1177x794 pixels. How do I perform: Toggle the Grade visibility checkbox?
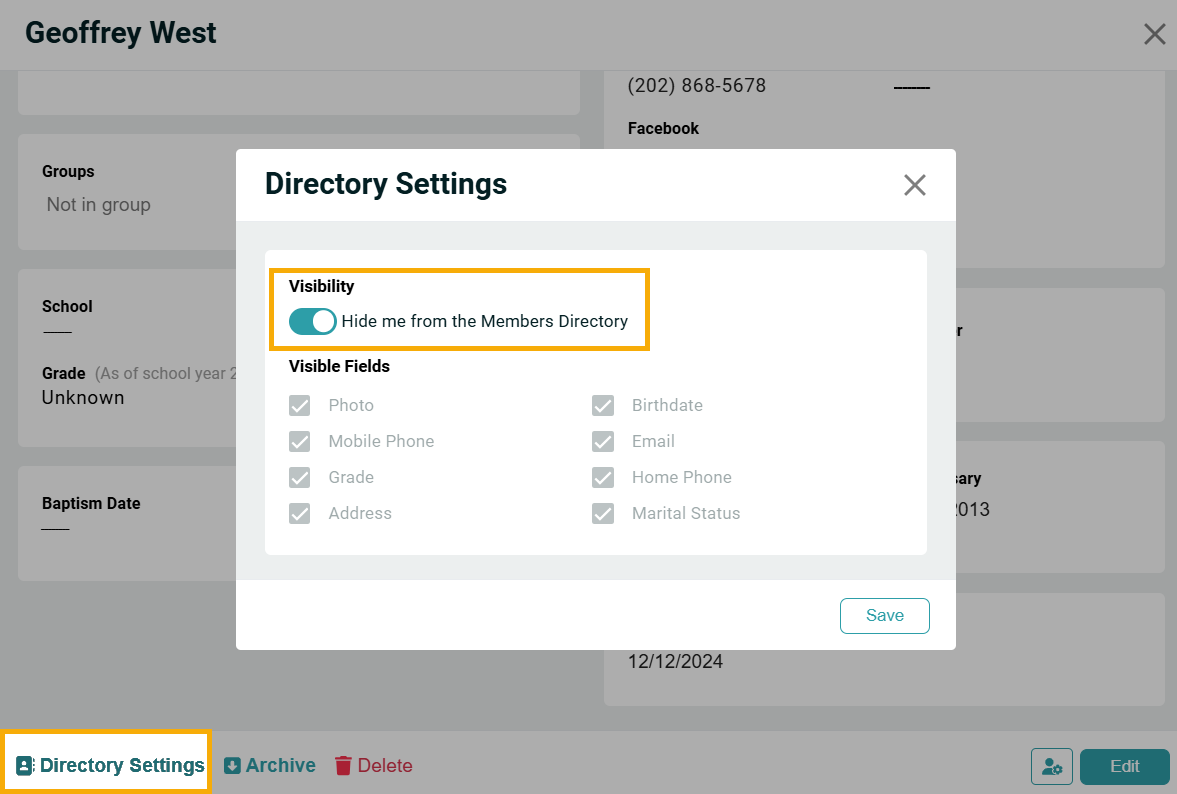(x=300, y=477)
